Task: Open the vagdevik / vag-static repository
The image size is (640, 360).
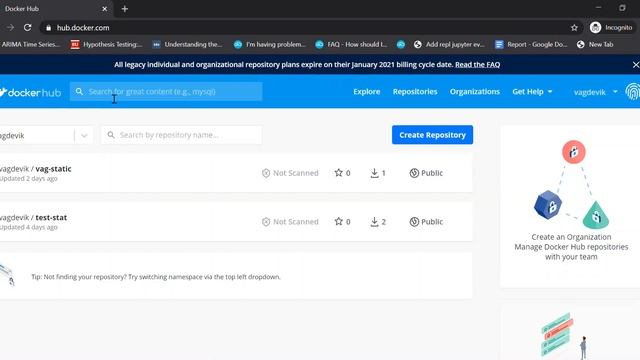Action: pyautogui.click(x=36, y=169)
